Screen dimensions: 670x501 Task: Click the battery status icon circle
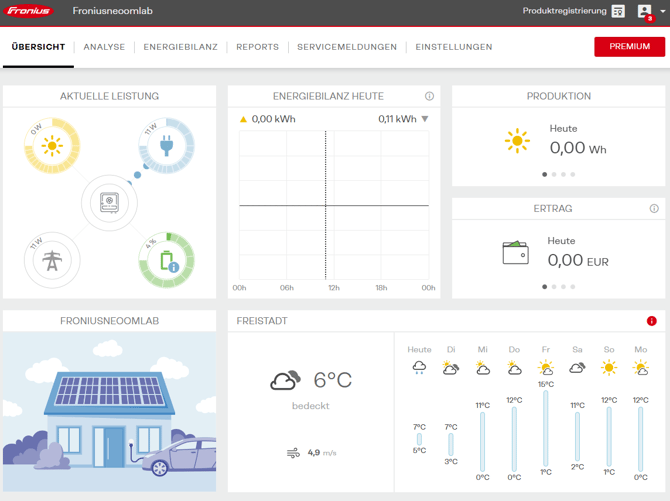pos(166,260)
